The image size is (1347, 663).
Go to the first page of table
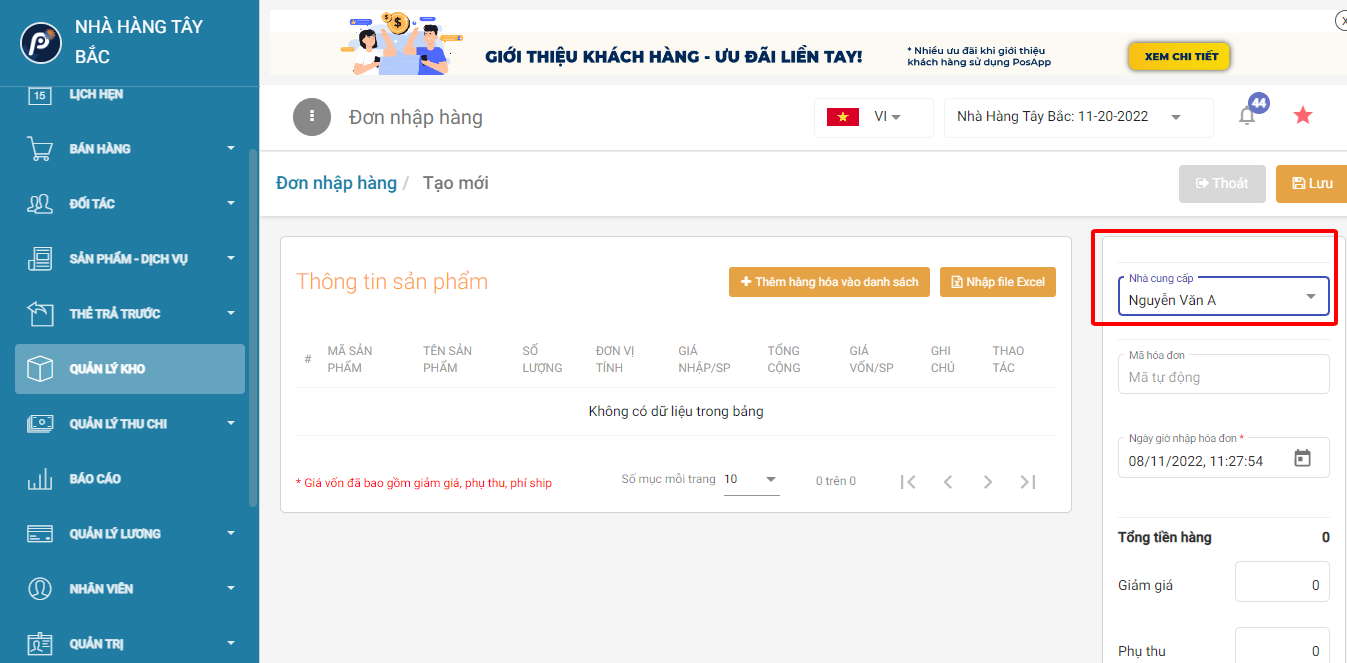click(908, 482)
